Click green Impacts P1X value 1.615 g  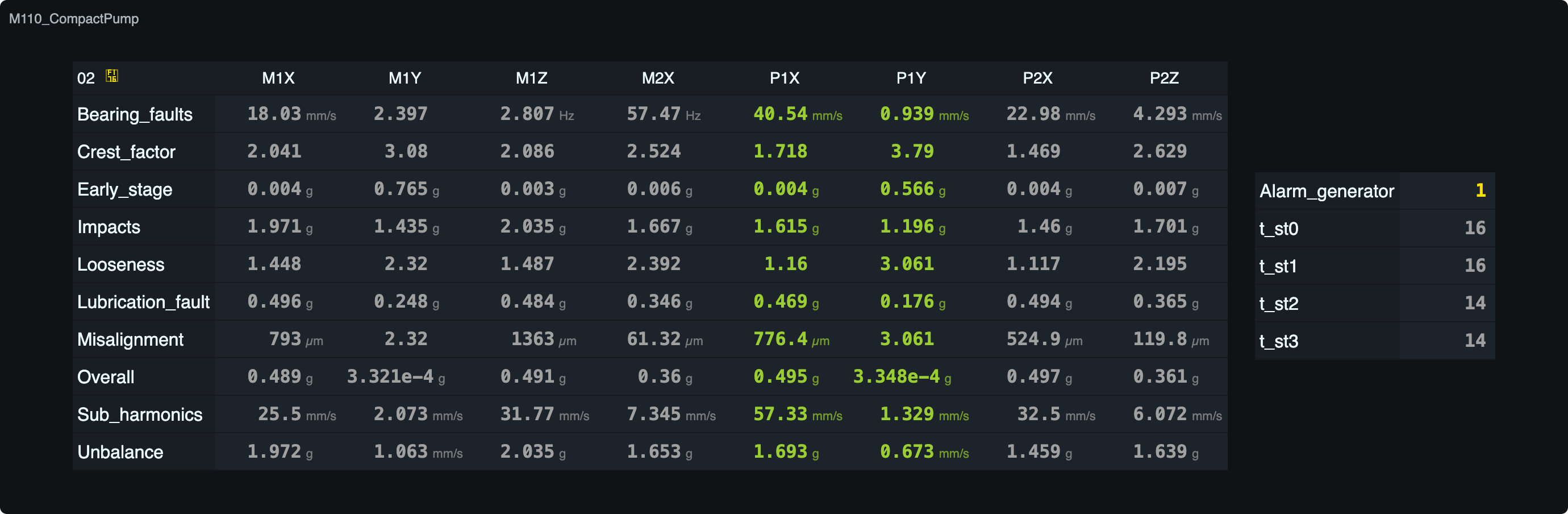pos(786,226)
